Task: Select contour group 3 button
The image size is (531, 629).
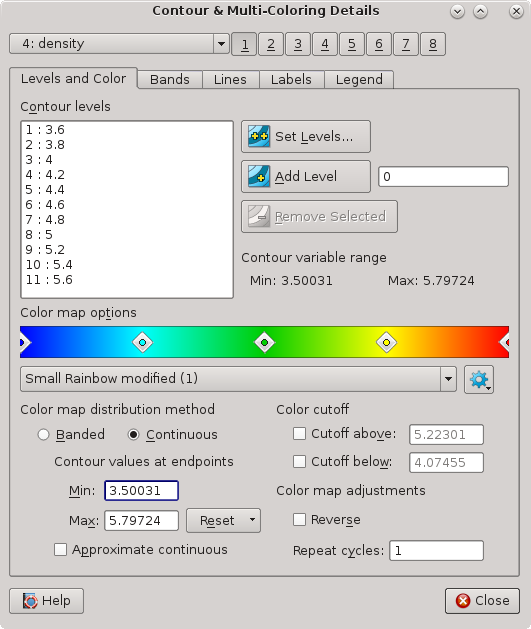Action: [x=298, y=44]
